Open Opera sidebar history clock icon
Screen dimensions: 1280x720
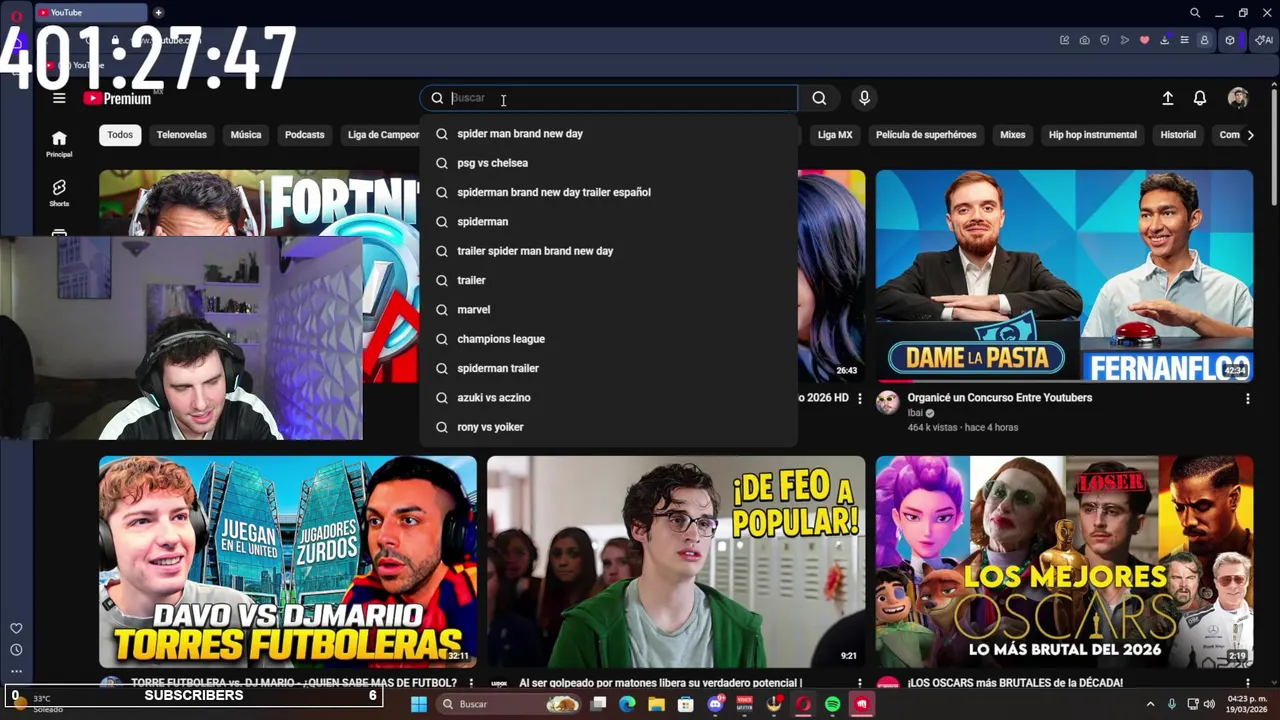pyautogui.click(x=16, y=650)
